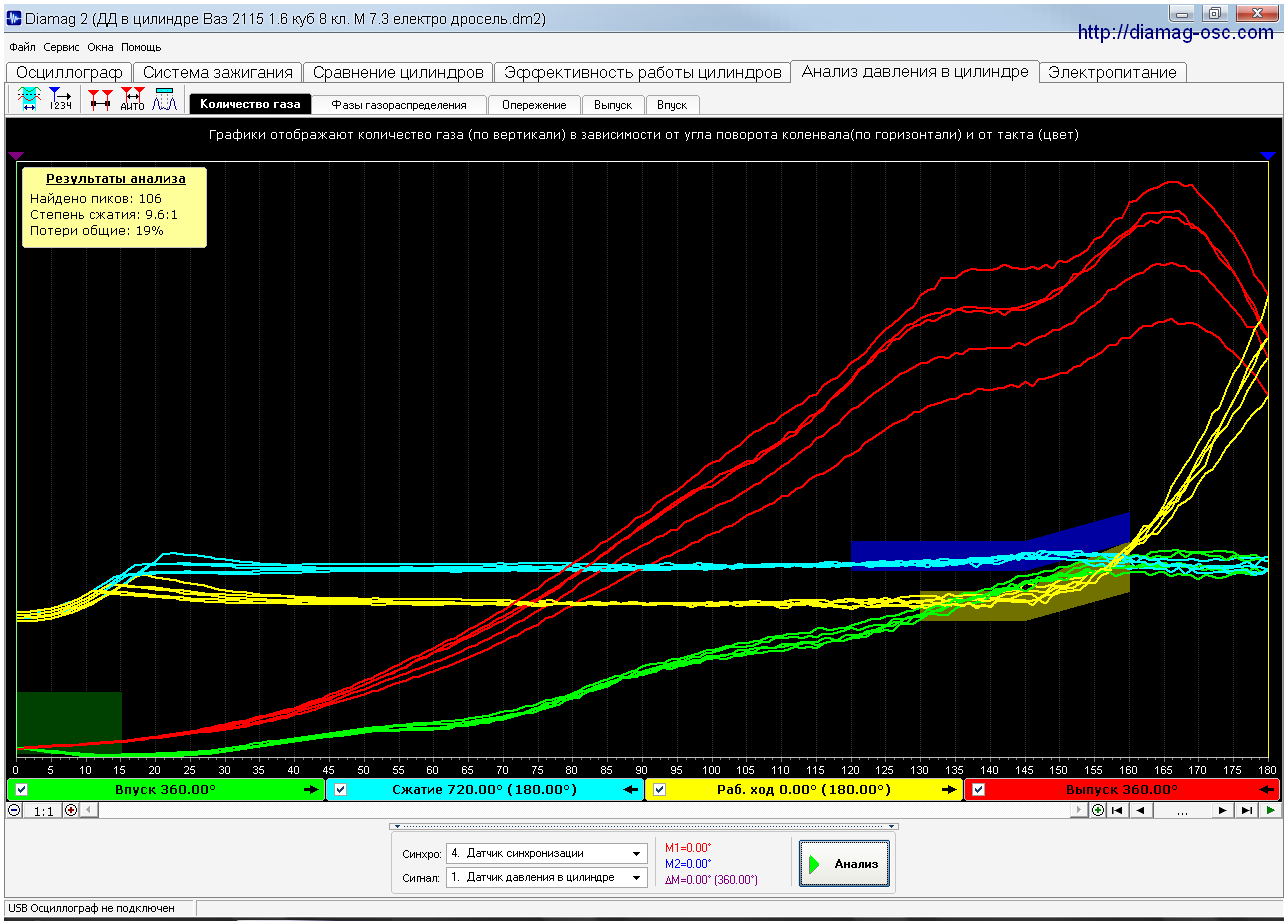
Task: Jump to last frame navigation button
Action: pos(1245,810)
